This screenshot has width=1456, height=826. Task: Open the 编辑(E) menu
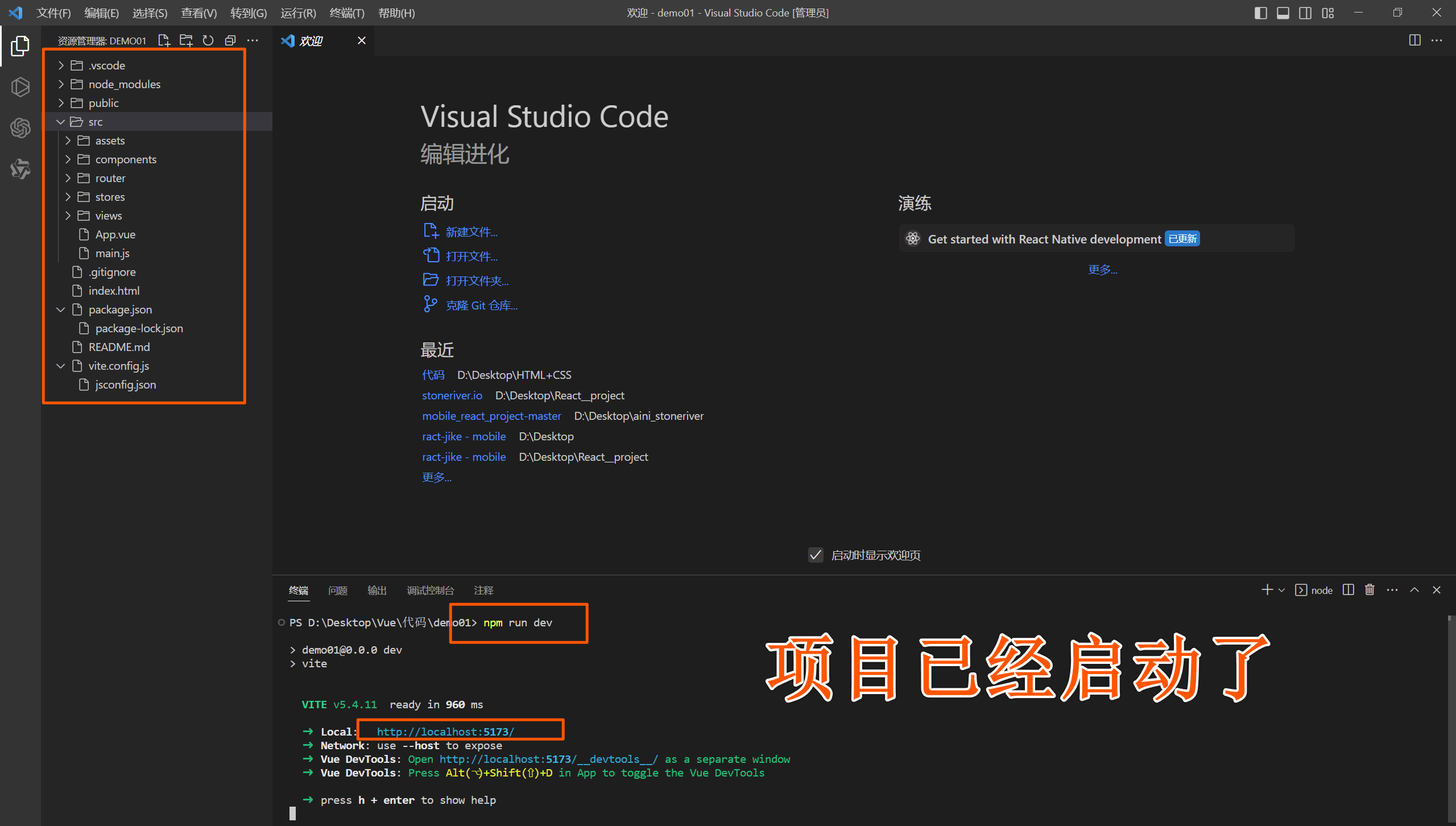[x=102, y=13]
